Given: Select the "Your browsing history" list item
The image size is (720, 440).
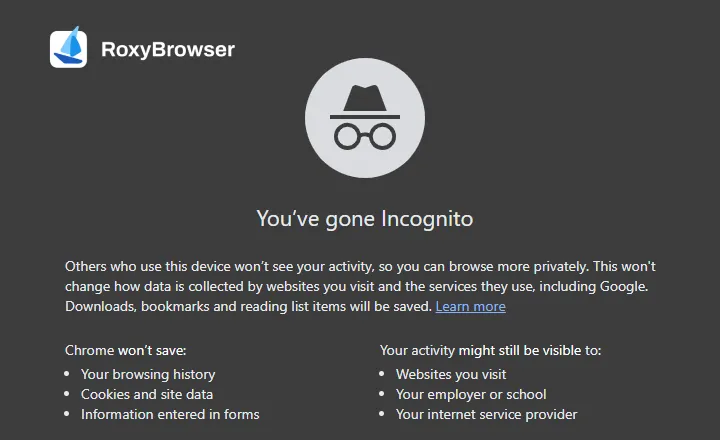Looking at the screenshot, I should (x=148, y=374).
